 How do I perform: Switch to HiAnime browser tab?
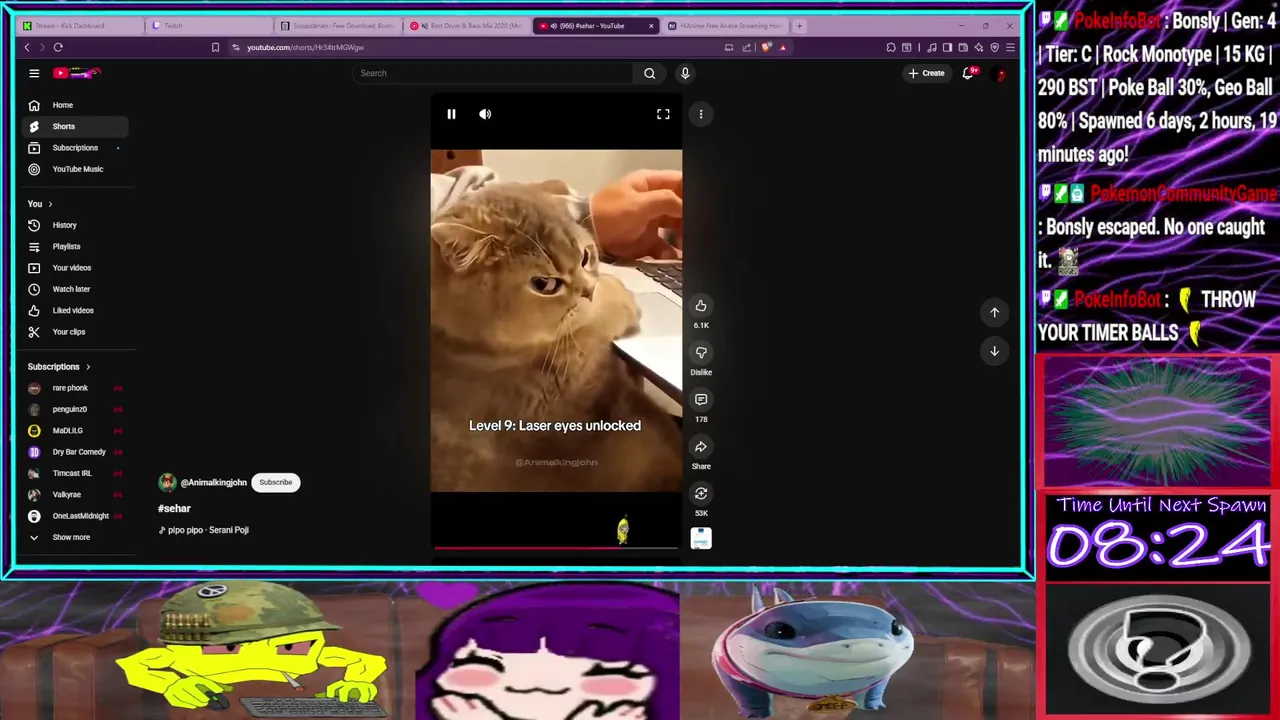[726, 26]
